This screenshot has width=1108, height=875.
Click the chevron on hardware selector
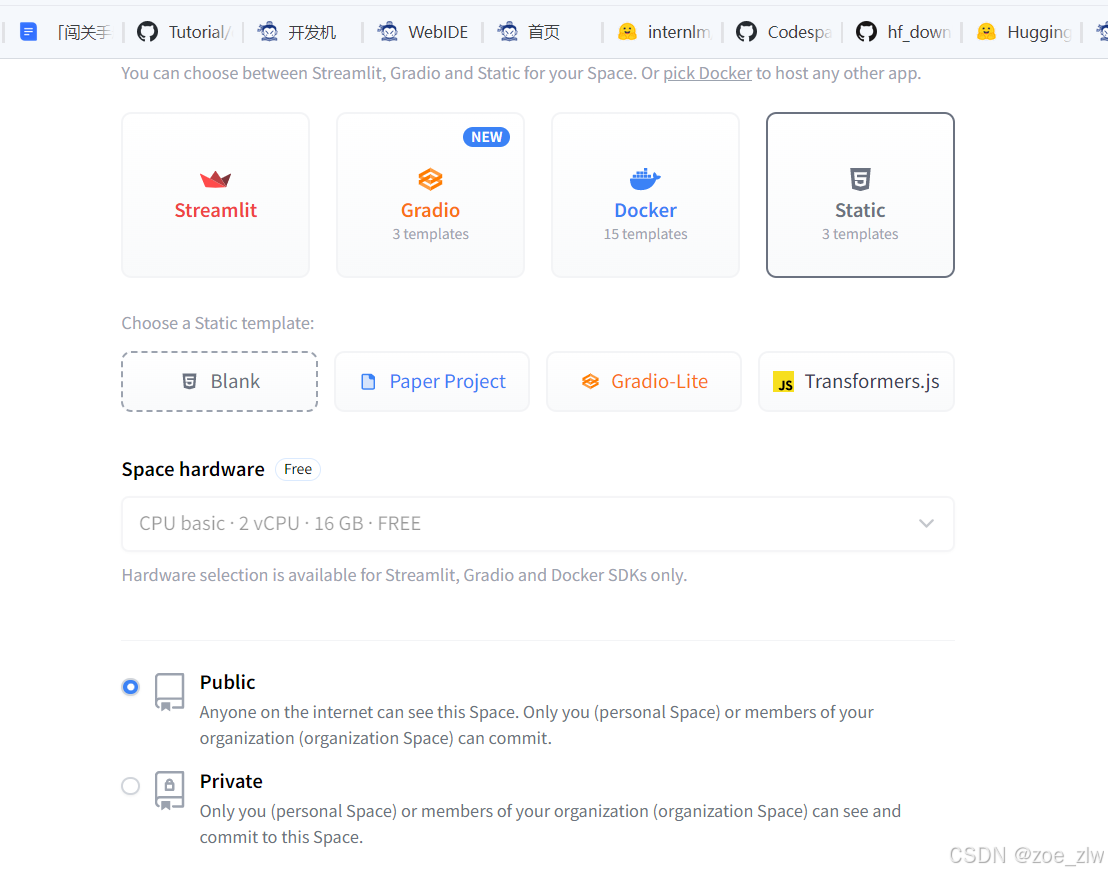(926, 524)
